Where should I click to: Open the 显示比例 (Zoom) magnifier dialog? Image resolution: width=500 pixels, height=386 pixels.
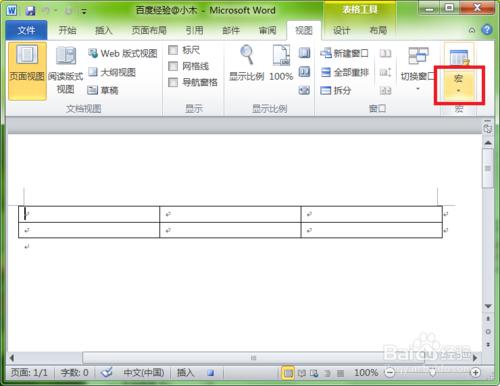click(x=247, y=63)
